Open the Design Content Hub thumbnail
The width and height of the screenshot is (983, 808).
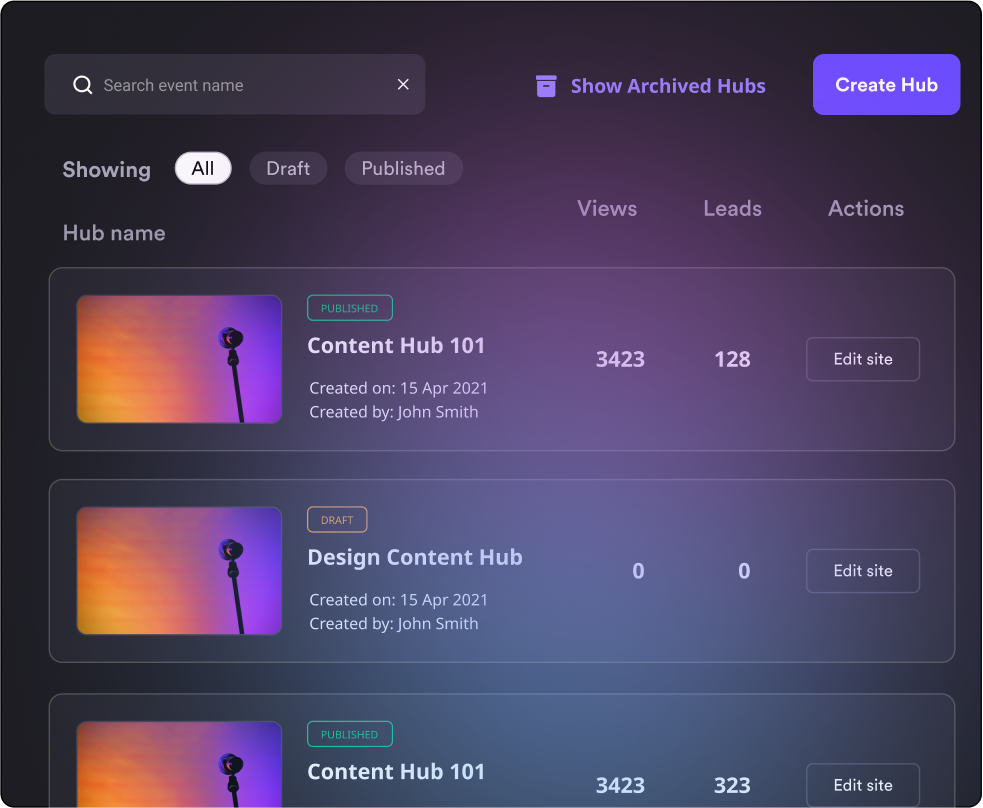(x=179, y=570)
